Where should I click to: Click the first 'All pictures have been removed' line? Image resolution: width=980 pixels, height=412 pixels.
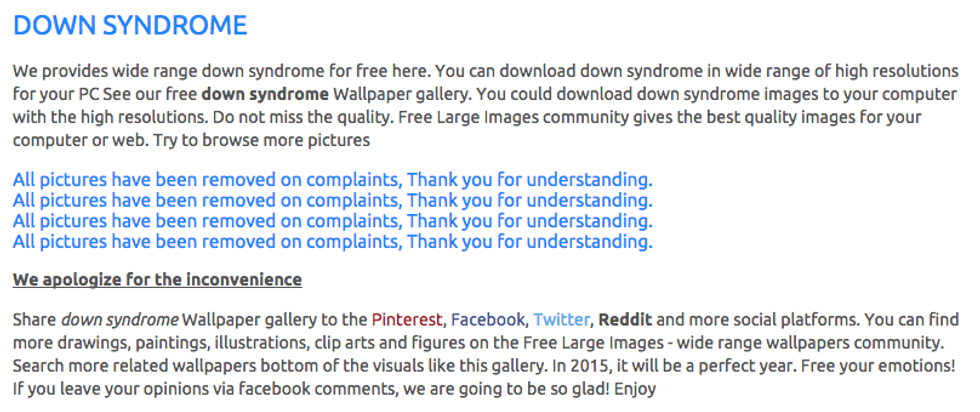pos(332,180)
